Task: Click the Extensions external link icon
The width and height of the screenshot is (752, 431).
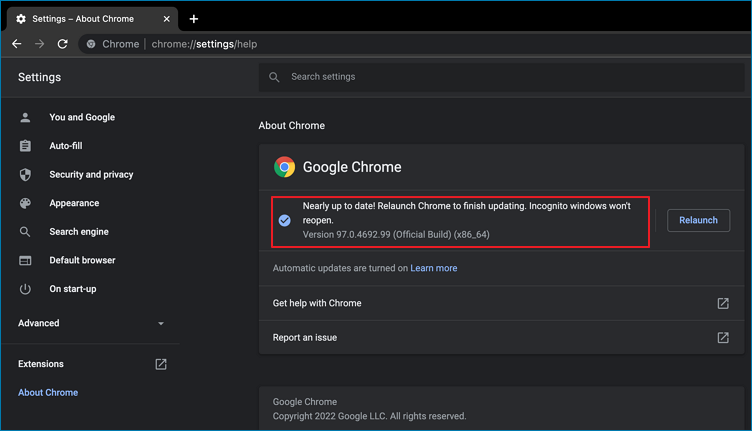Action: (x=161, y=365)
